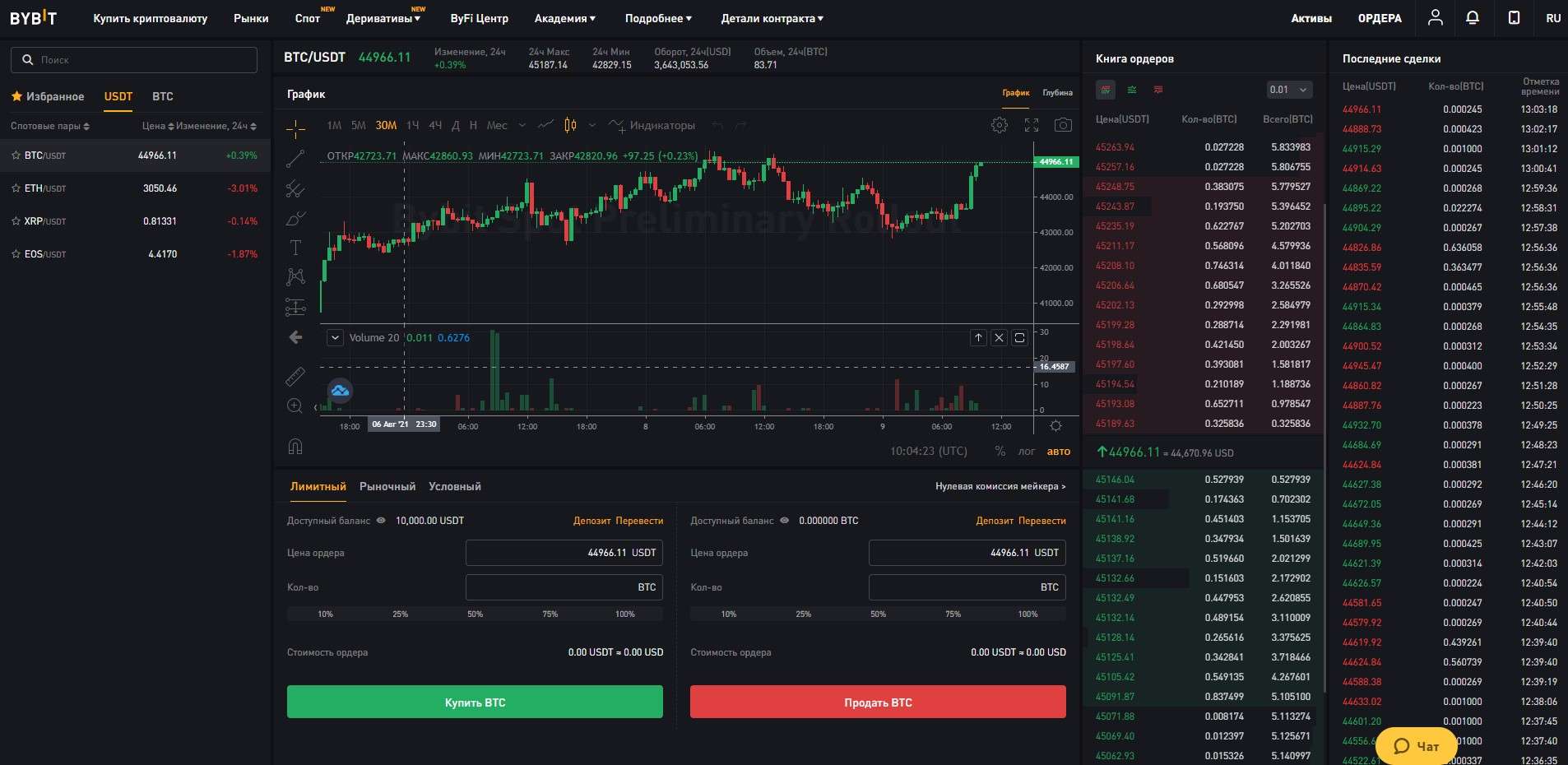Show only buy orders in order book
Viewport: 1568px width, 765px height.
1132,89
